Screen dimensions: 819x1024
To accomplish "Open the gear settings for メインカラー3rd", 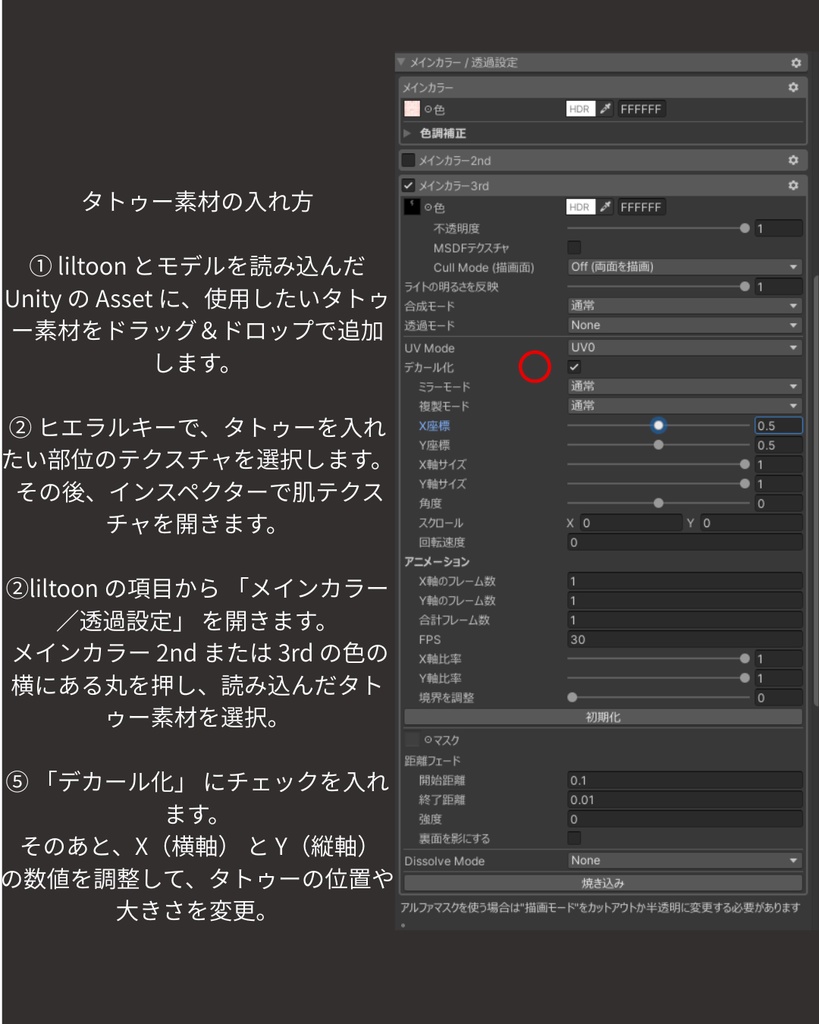I will [x=793, y=184].
